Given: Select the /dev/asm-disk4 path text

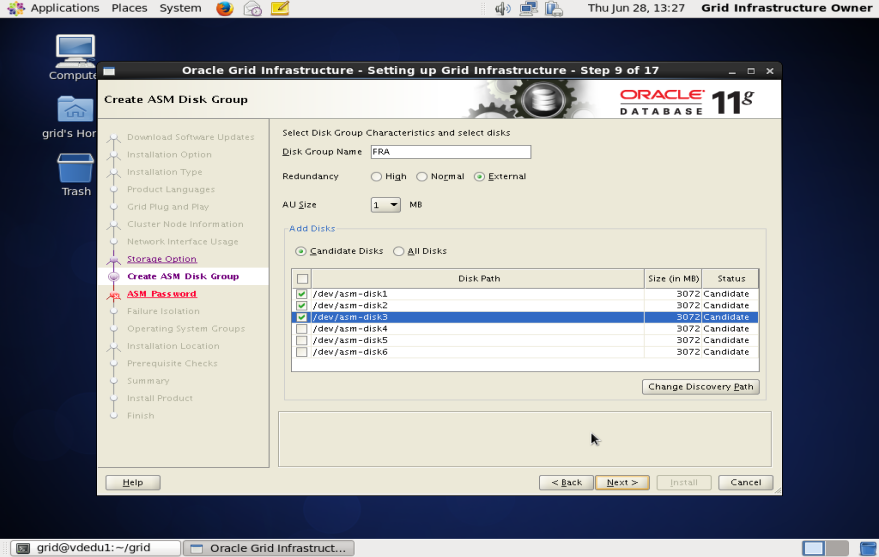Looking at the screenshot, I should pos(350,329).
